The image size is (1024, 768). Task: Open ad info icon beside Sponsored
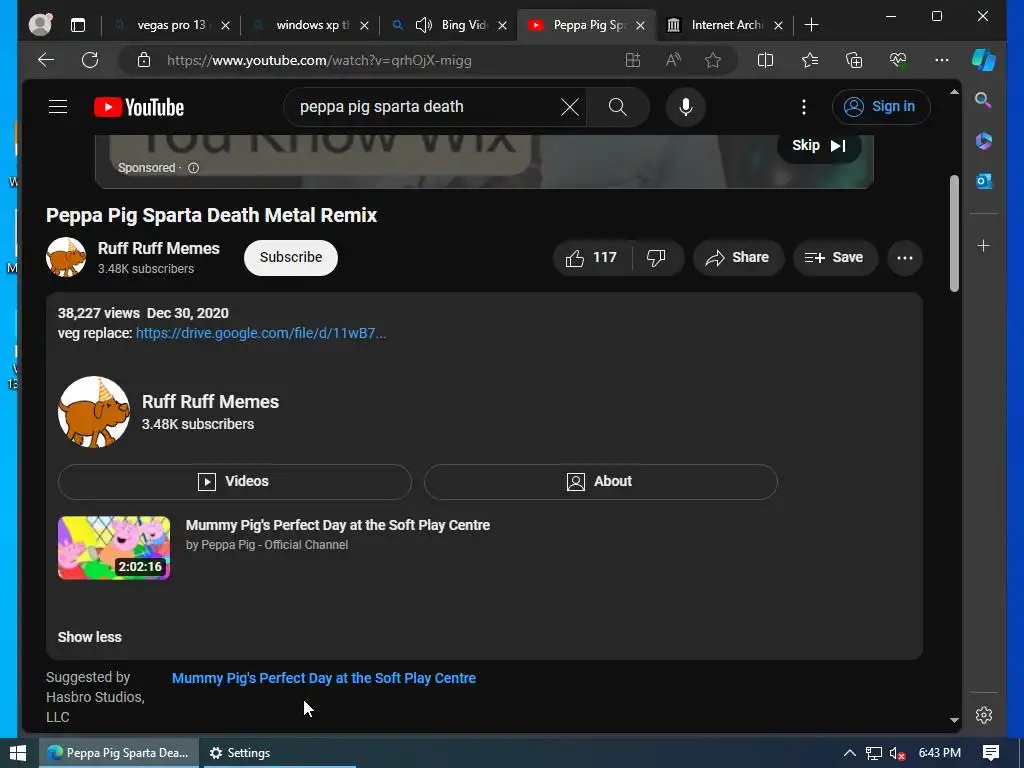193,168
